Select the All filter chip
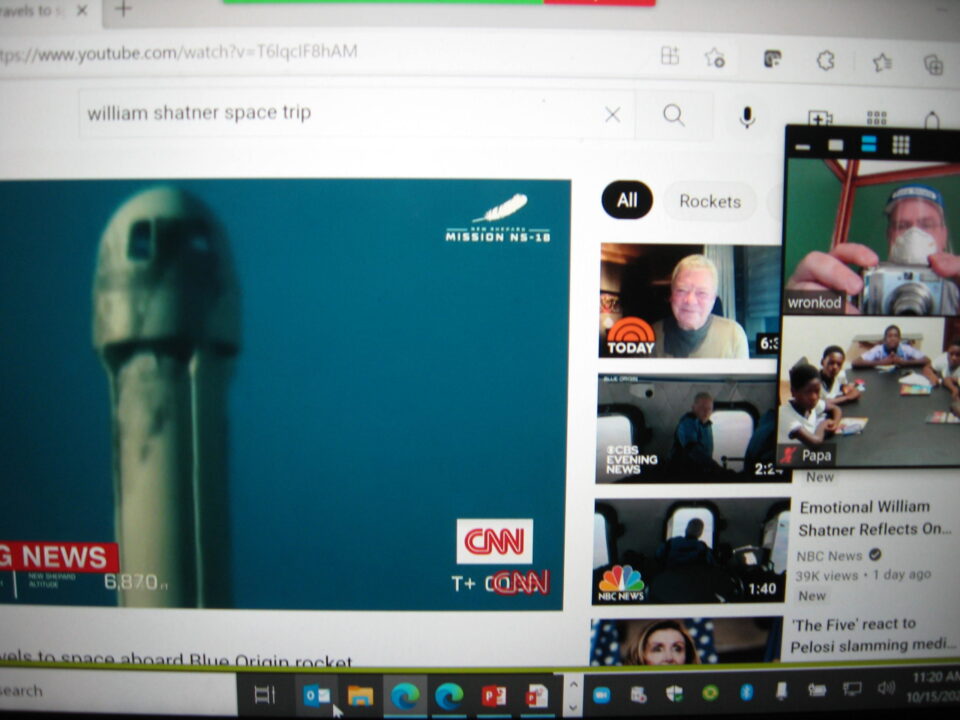Image resolution: width=960 pixels, height=720 pixels. tap(627, 201)
